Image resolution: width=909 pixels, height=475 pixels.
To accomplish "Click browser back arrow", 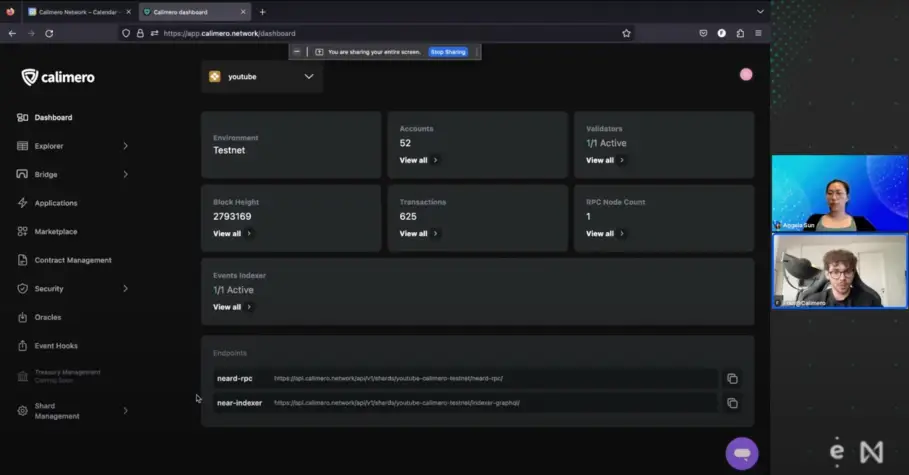I will click(x=12, y=34).
